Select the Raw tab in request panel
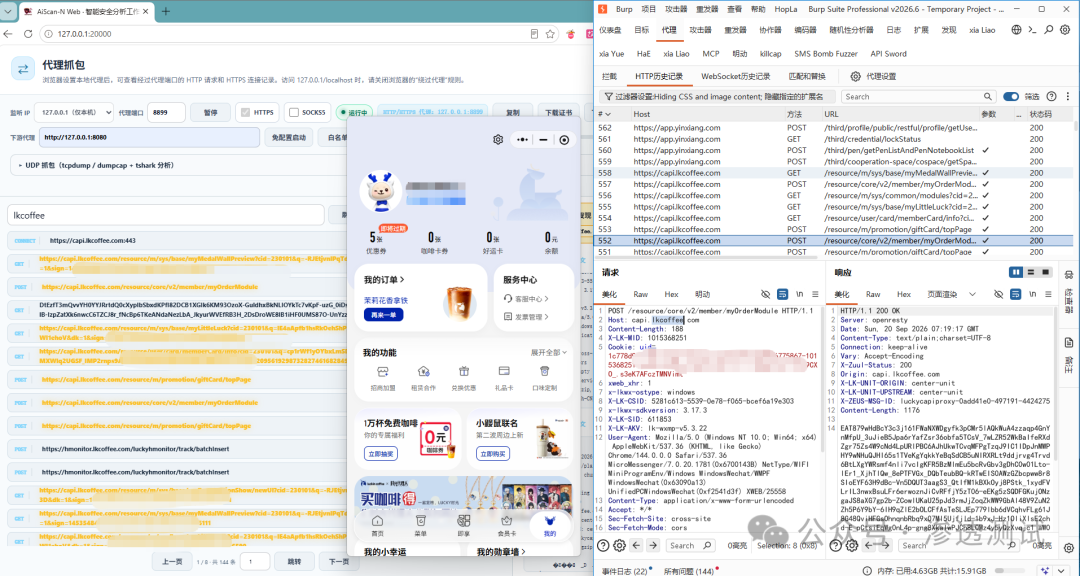Screen dimensions: 1080x576 click(x=641, y=294)
